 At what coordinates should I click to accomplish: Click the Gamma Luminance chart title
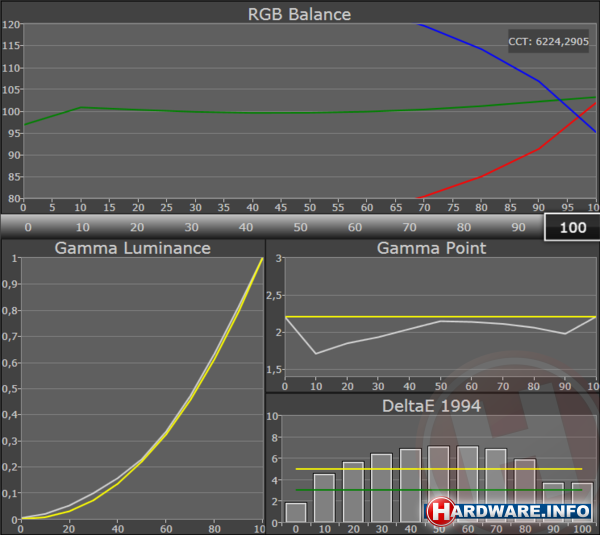coord(132,248)
